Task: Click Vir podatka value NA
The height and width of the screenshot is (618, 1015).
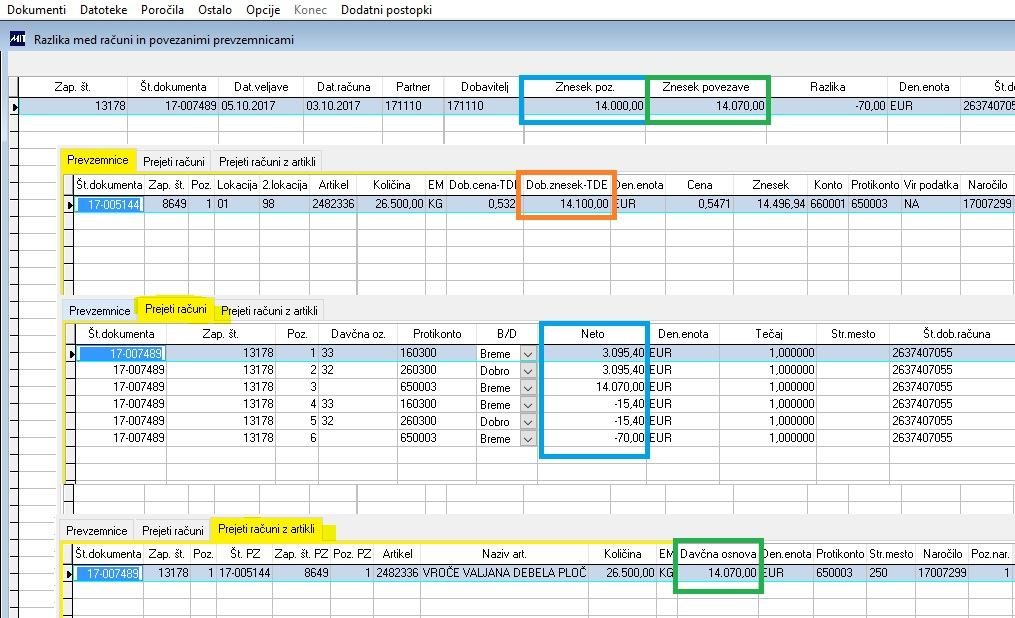Action: coord(931,204)
